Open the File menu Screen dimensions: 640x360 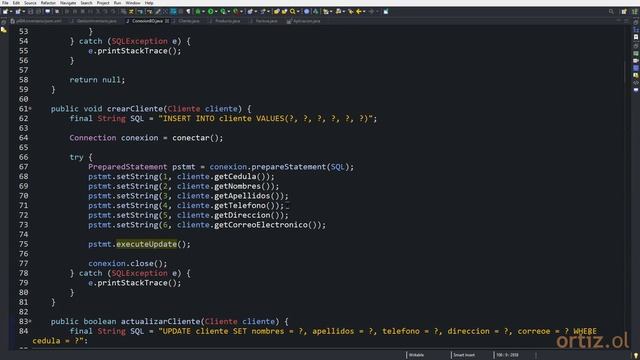point(5,3)
